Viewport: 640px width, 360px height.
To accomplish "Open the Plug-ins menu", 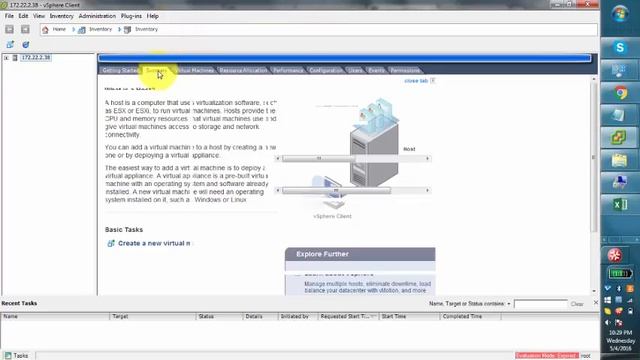I will point(131,16).
